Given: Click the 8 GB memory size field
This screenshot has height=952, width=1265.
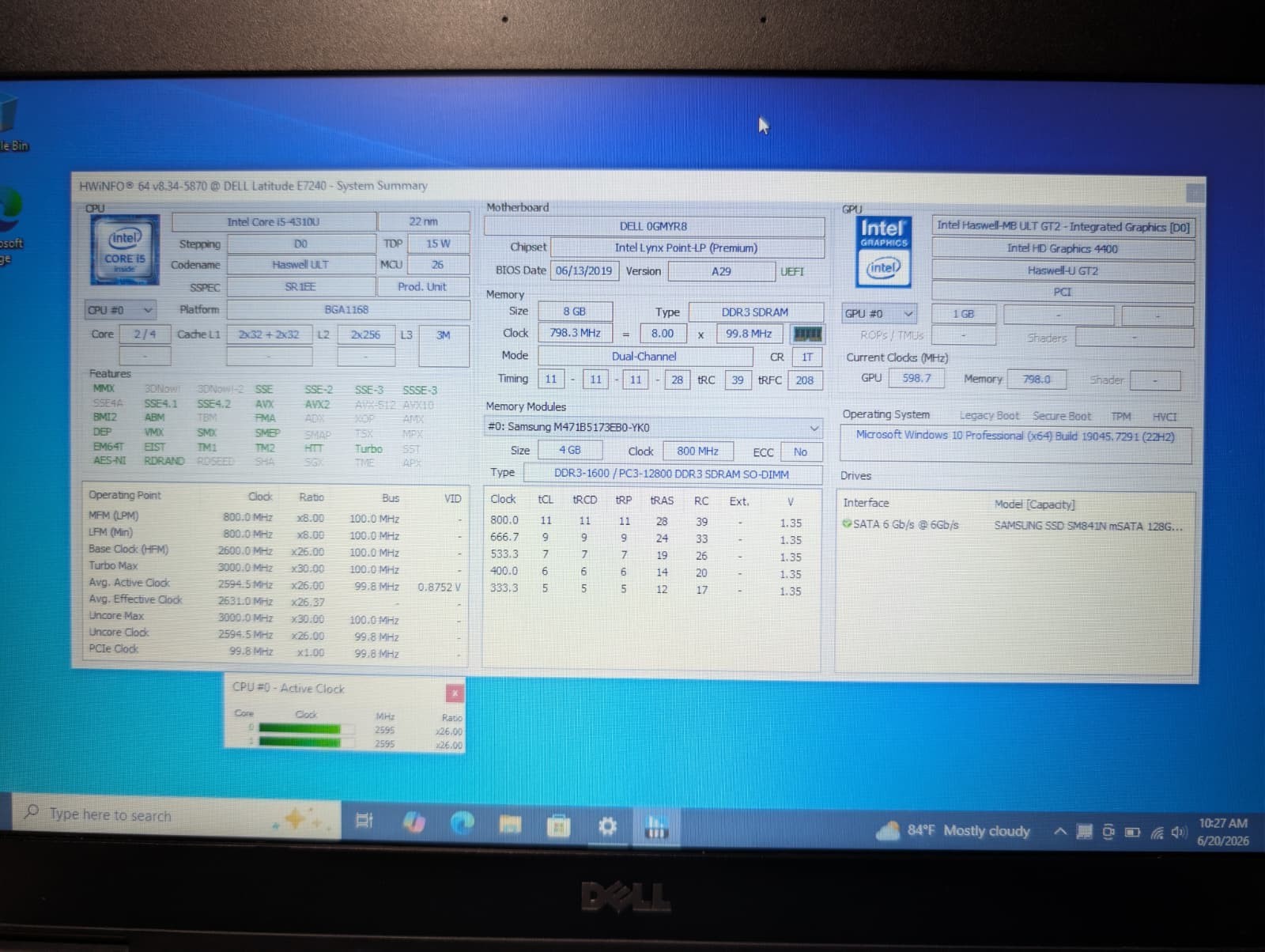Looking at the screenshot, I should 575,312.
